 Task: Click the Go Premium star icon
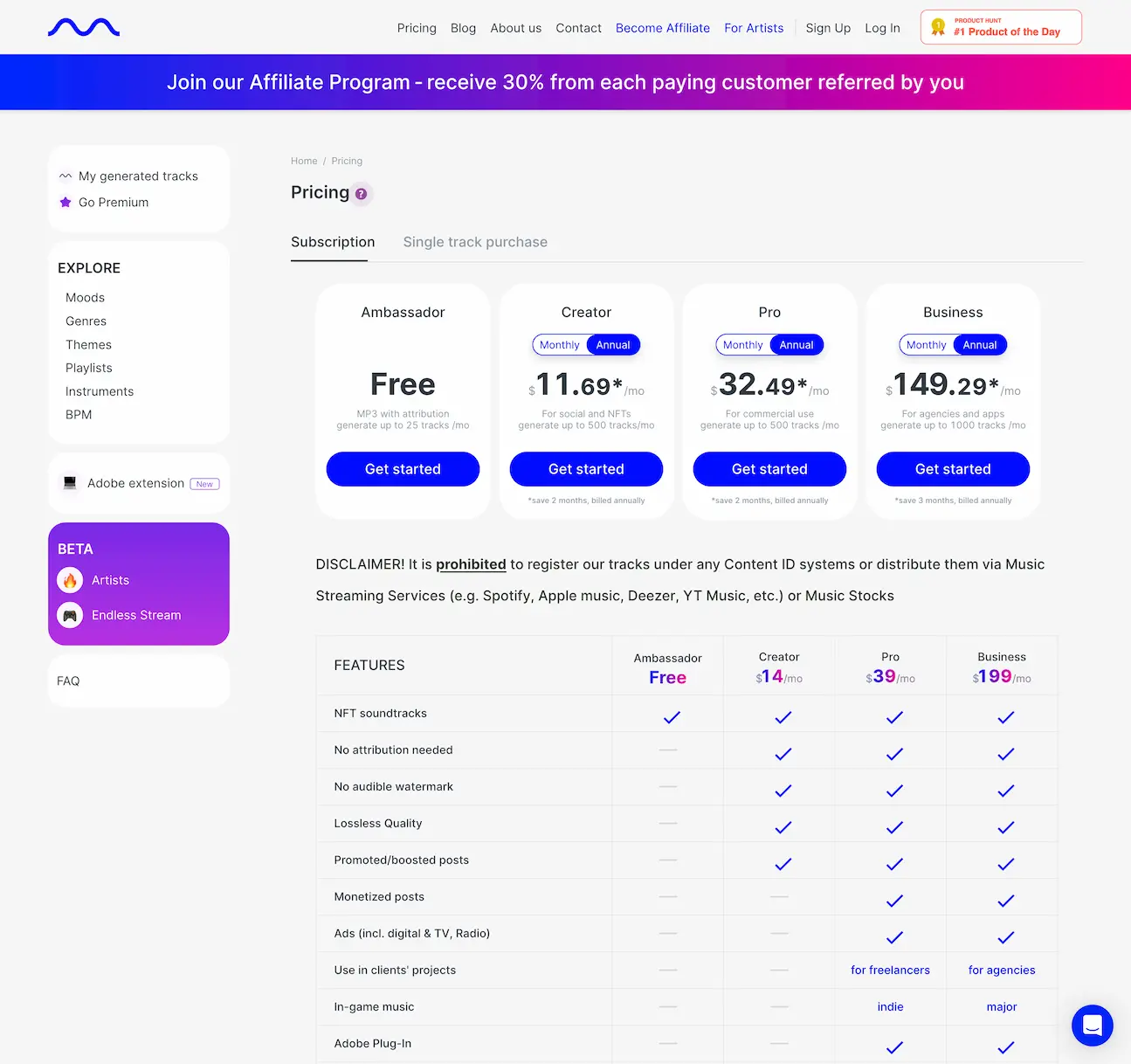(66, 202)
